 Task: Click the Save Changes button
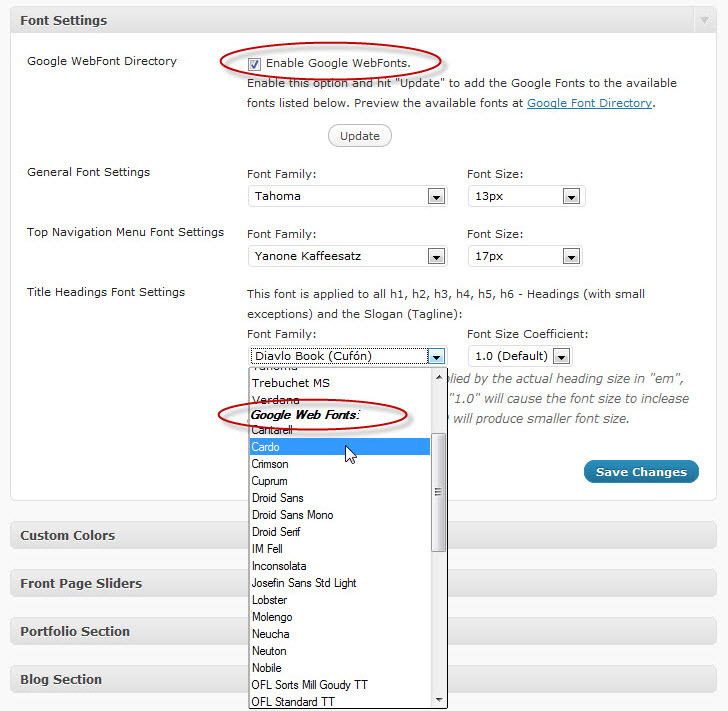tap(641, 472)
